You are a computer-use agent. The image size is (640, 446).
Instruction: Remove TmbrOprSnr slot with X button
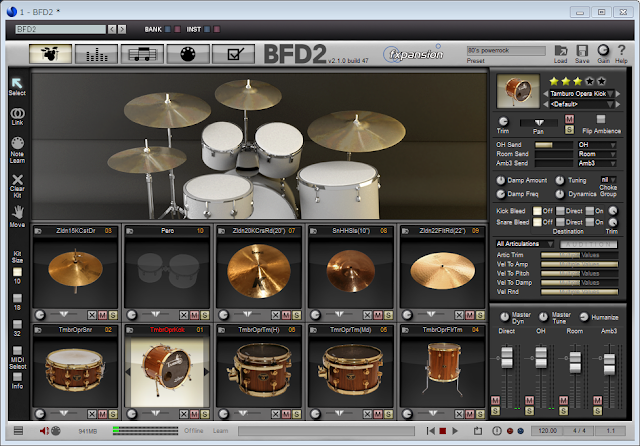tap(92, 414)
